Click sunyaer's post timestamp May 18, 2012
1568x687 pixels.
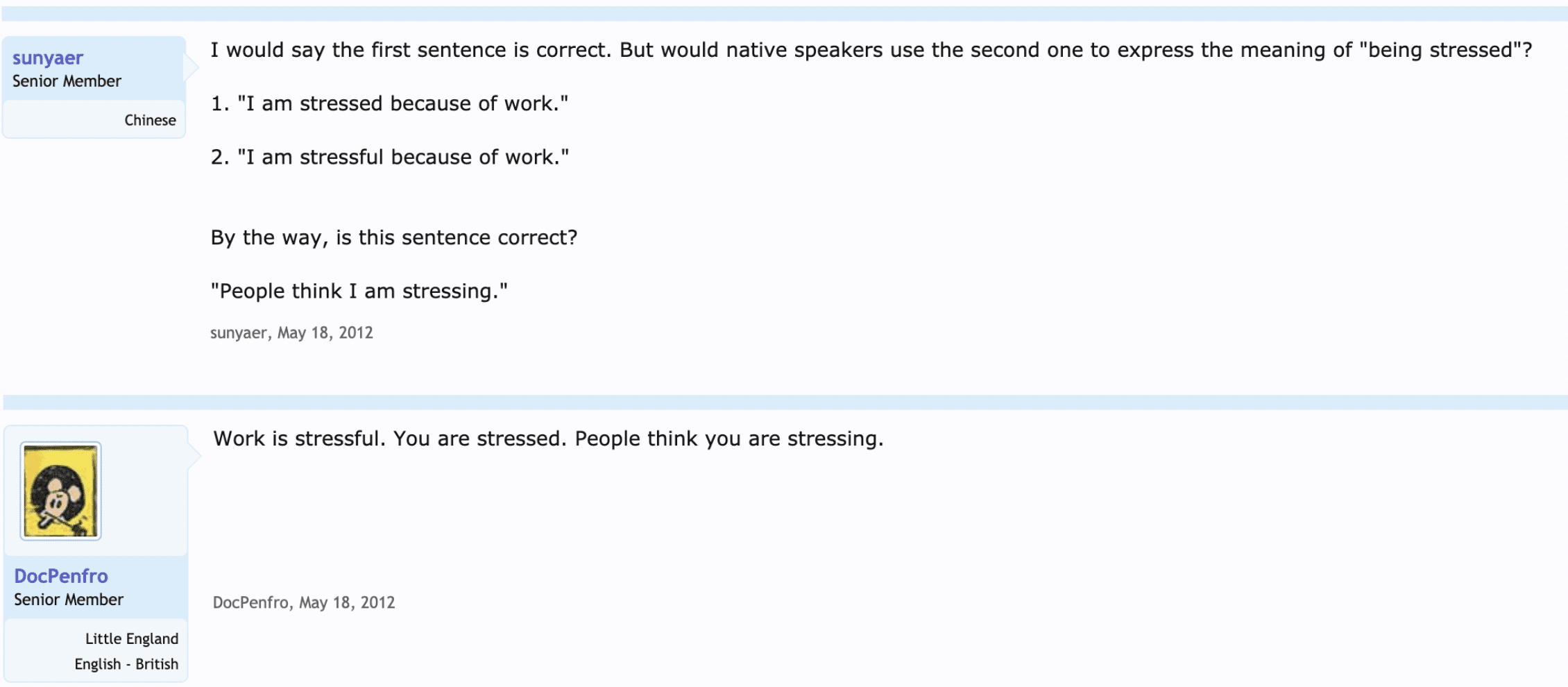tap(325, 333)
